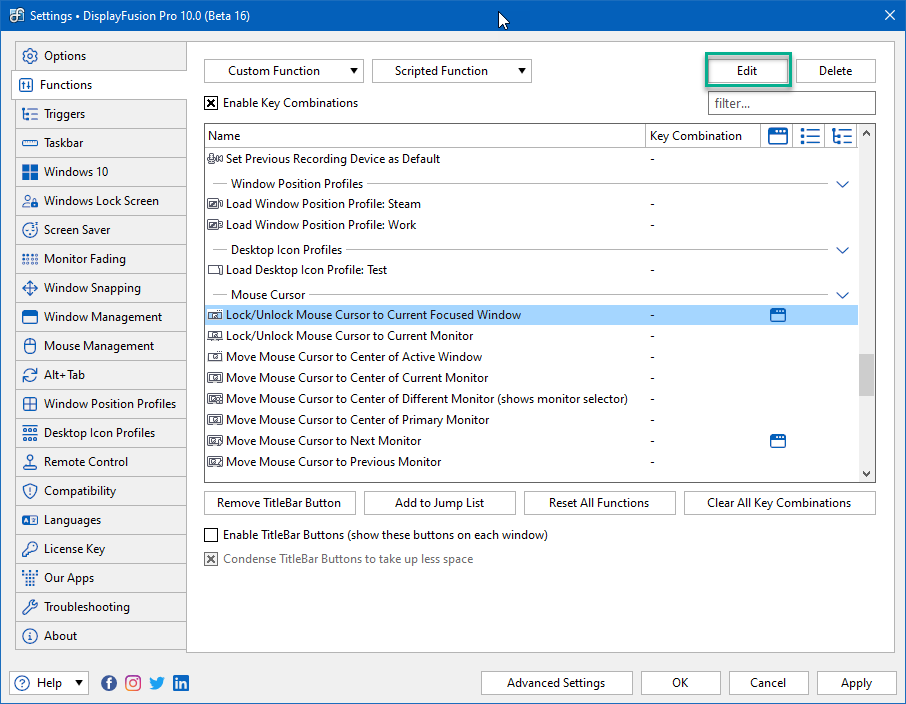Image resolution: width=906 pixels, height=704 pixels.
Task: Open the Window Snapping tab
Action: coord(101,288)
